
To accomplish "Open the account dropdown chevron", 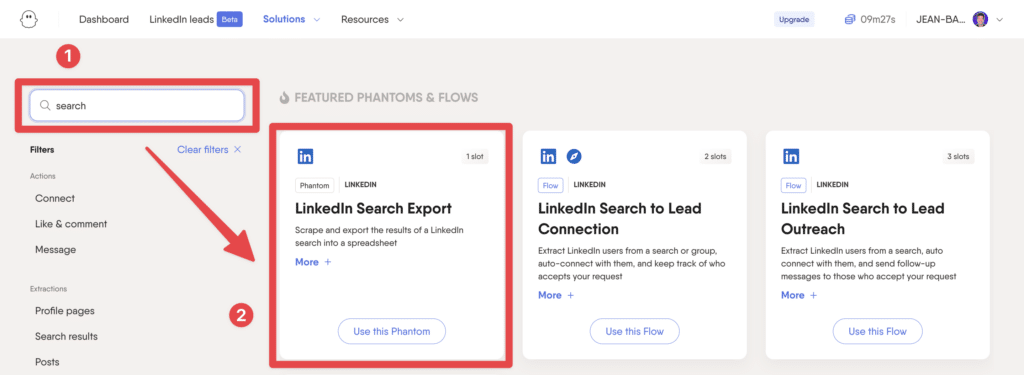I will [999, 20].
